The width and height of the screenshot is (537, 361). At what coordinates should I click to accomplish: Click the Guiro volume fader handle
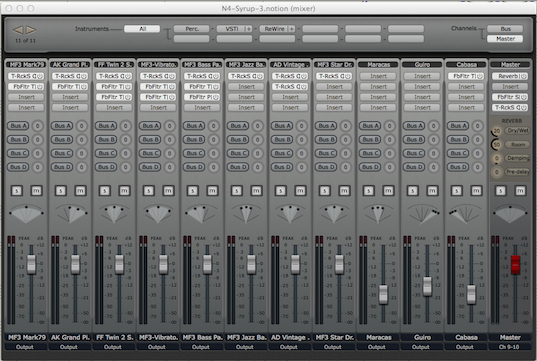(x=427, y=286)
